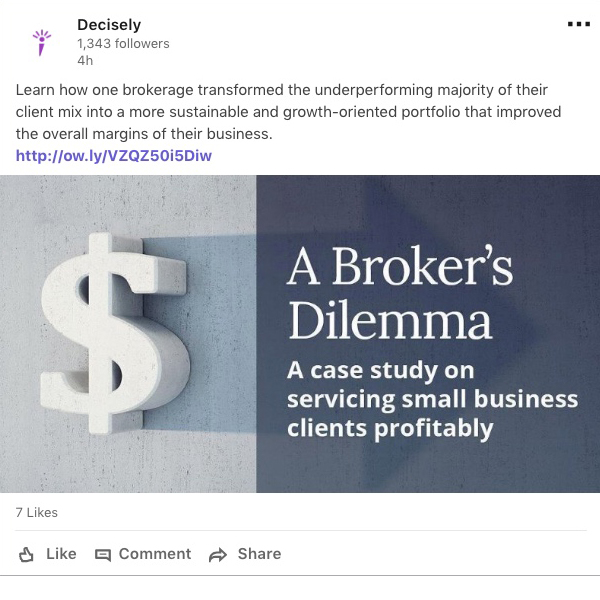Click the speech bubble Comment icon
Screen dimensions: 600x600
click(103, 554)
